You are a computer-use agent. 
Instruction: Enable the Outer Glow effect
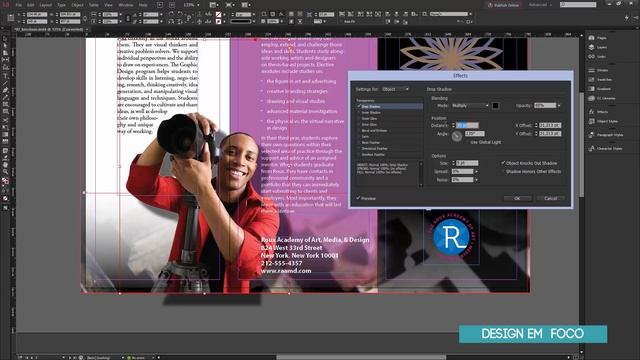point(359,118)
